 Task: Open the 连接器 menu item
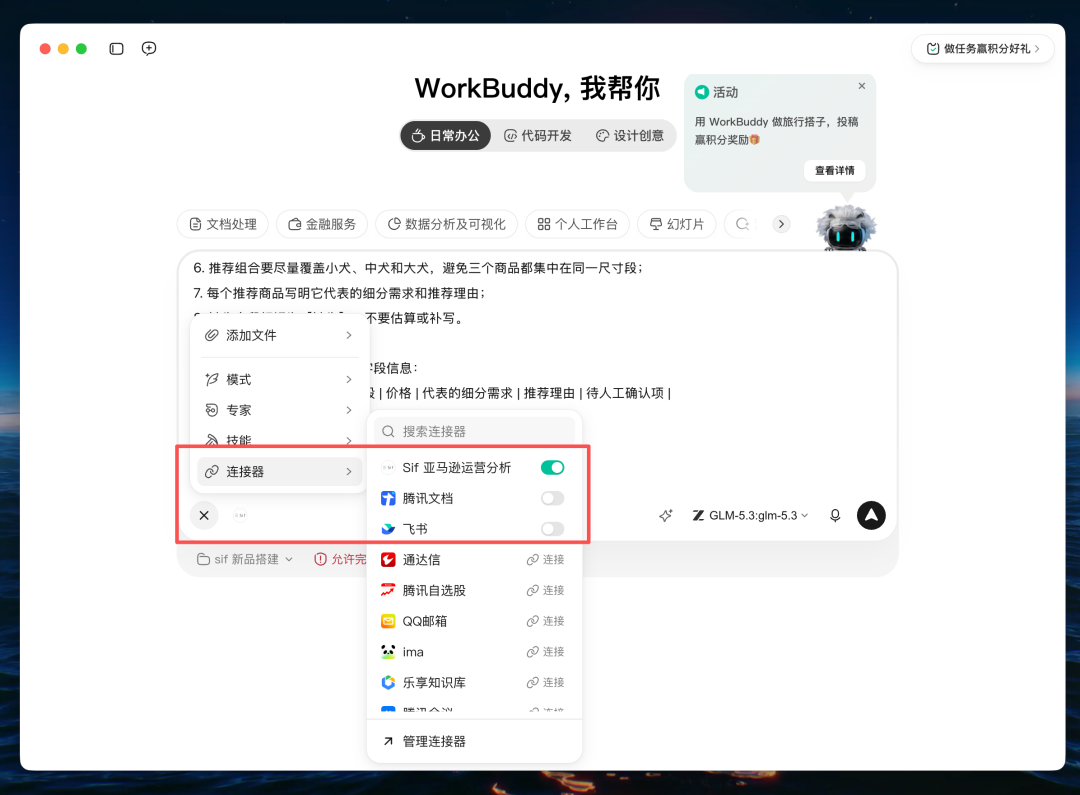pos(280,472)
